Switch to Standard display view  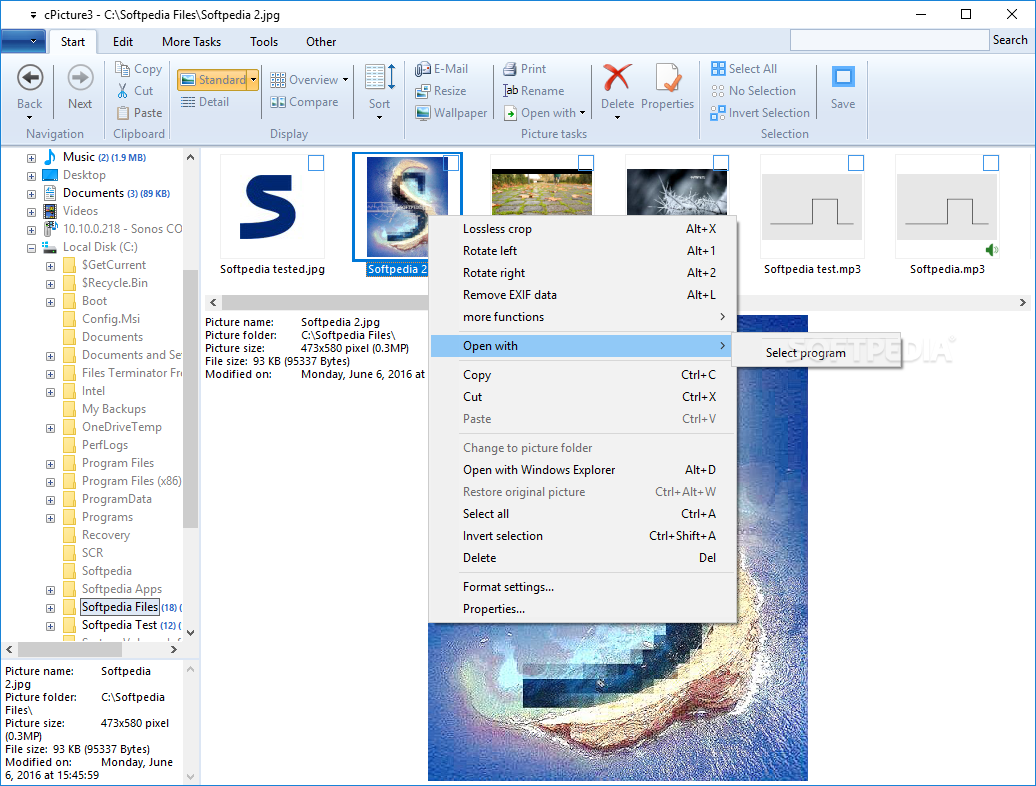(212, 80)
